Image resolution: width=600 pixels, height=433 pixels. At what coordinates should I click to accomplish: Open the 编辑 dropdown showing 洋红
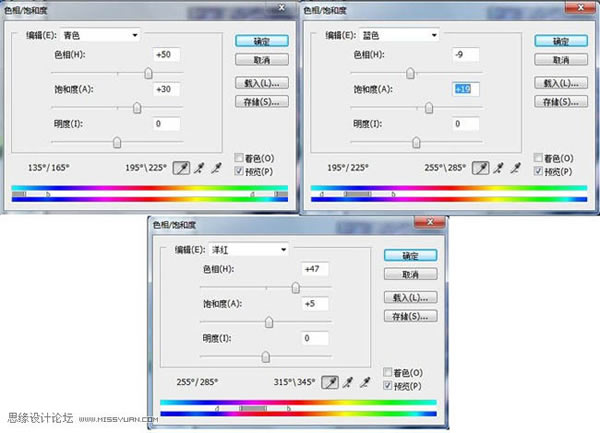(249, 250)
